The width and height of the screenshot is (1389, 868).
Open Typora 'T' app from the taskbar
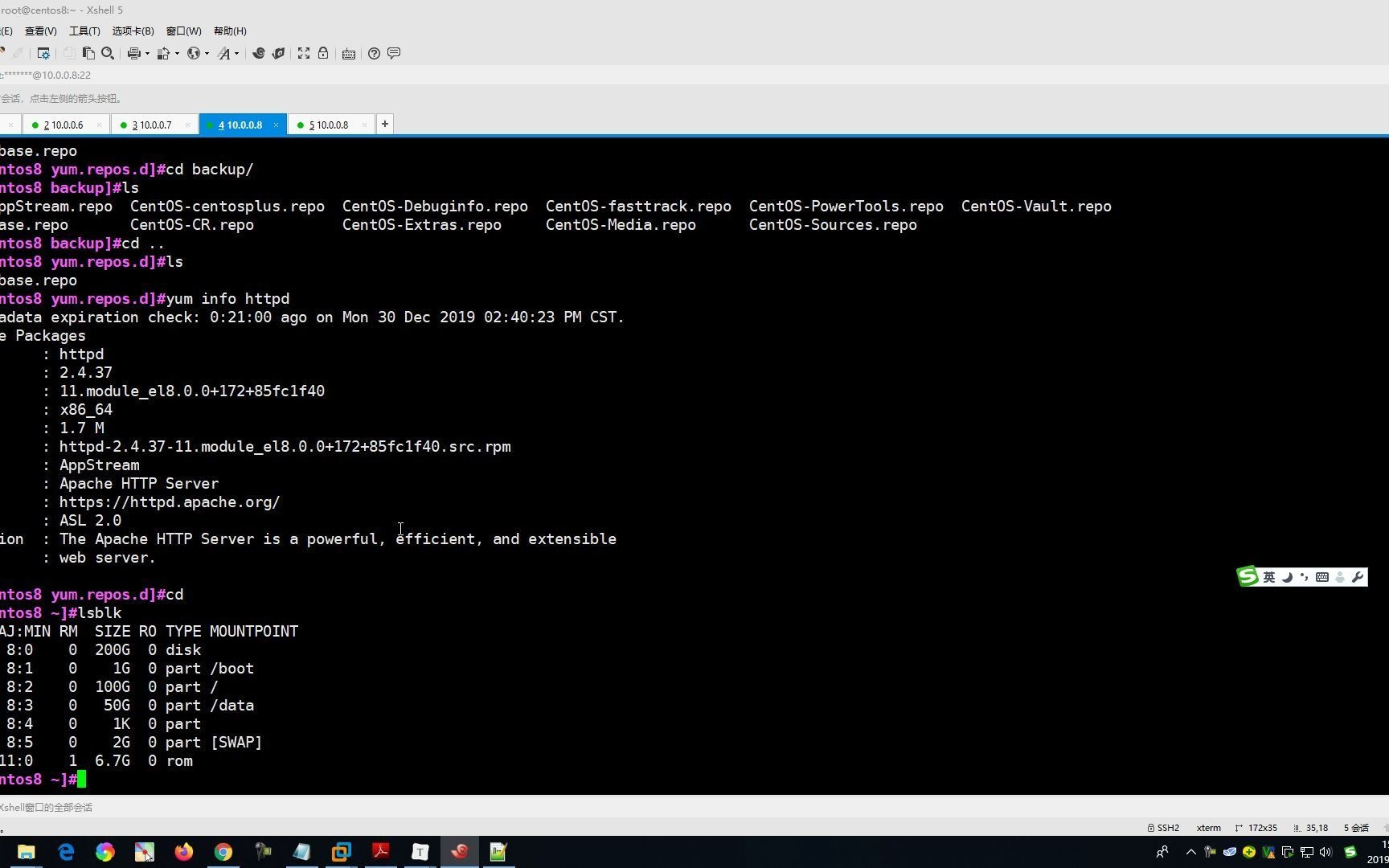coord(420,852)
